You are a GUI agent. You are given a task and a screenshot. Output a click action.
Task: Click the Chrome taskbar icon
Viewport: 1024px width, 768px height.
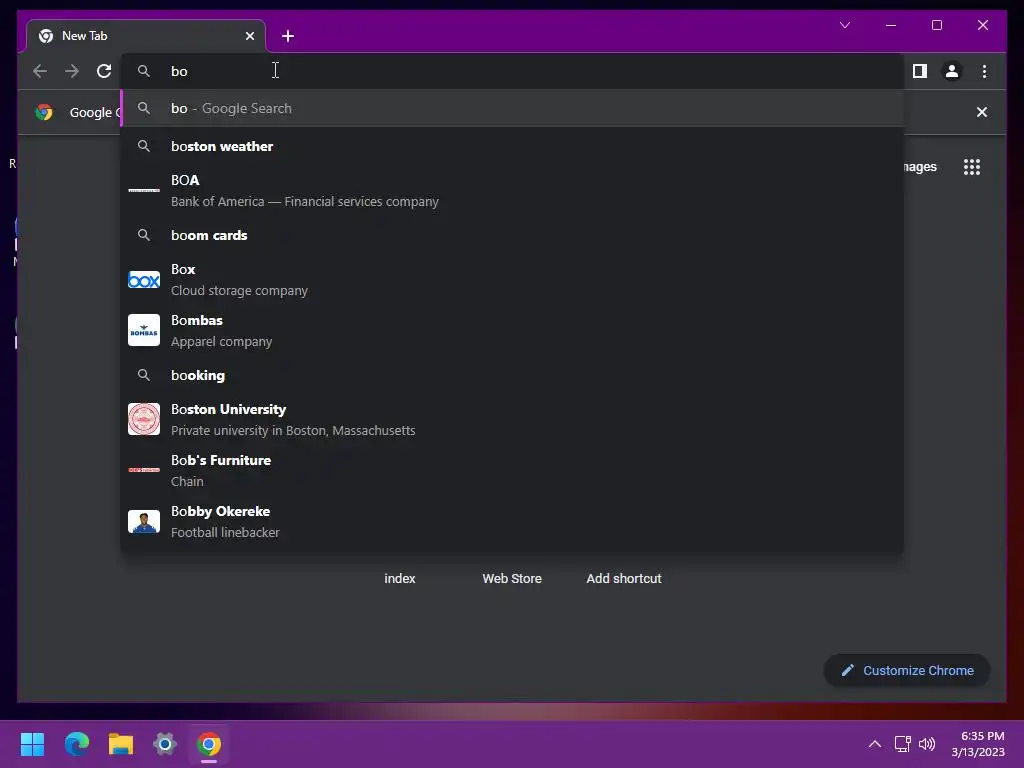[209, 744]
